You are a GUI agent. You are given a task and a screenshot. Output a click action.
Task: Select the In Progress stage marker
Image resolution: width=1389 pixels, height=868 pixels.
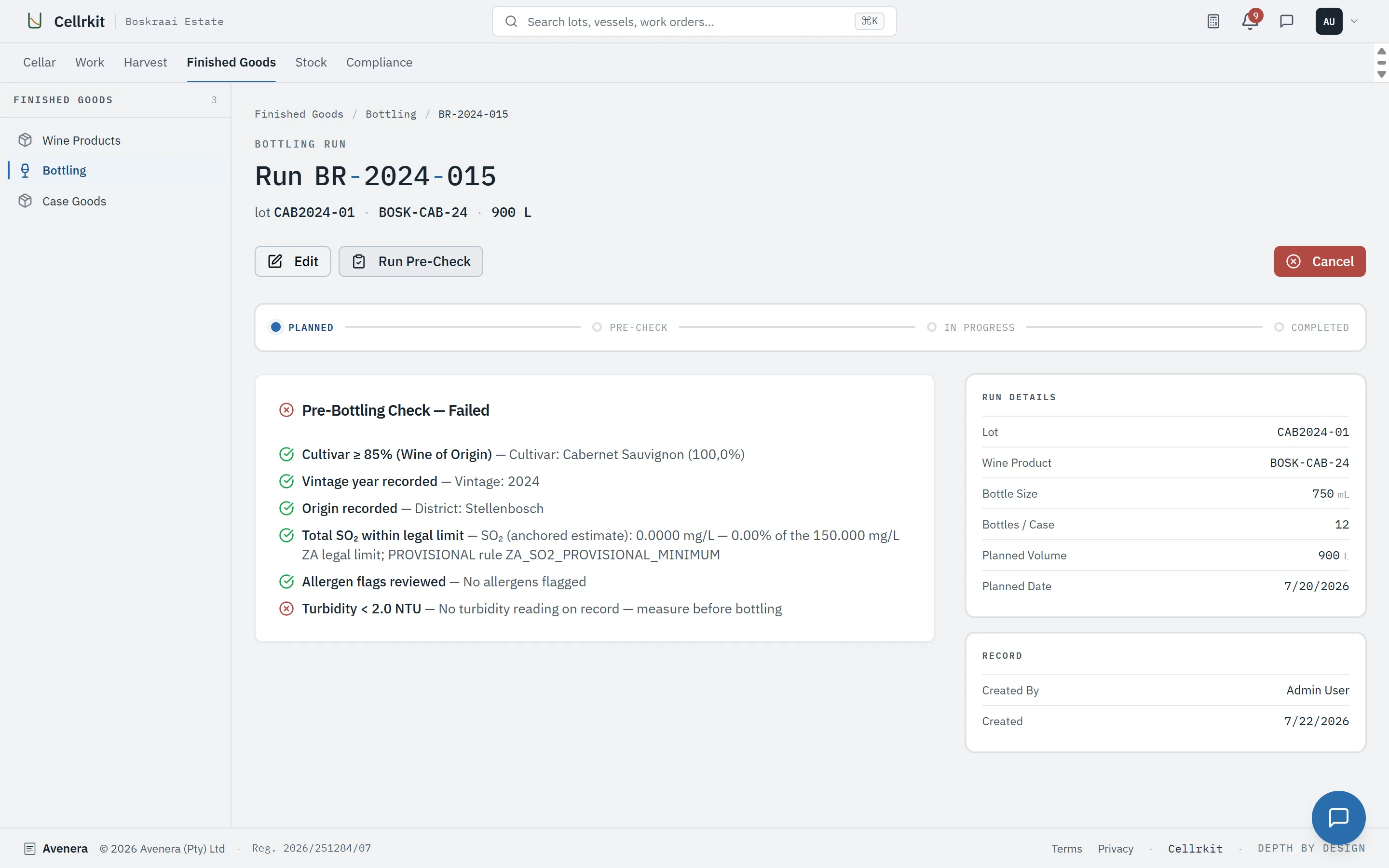tap(932, 327)
